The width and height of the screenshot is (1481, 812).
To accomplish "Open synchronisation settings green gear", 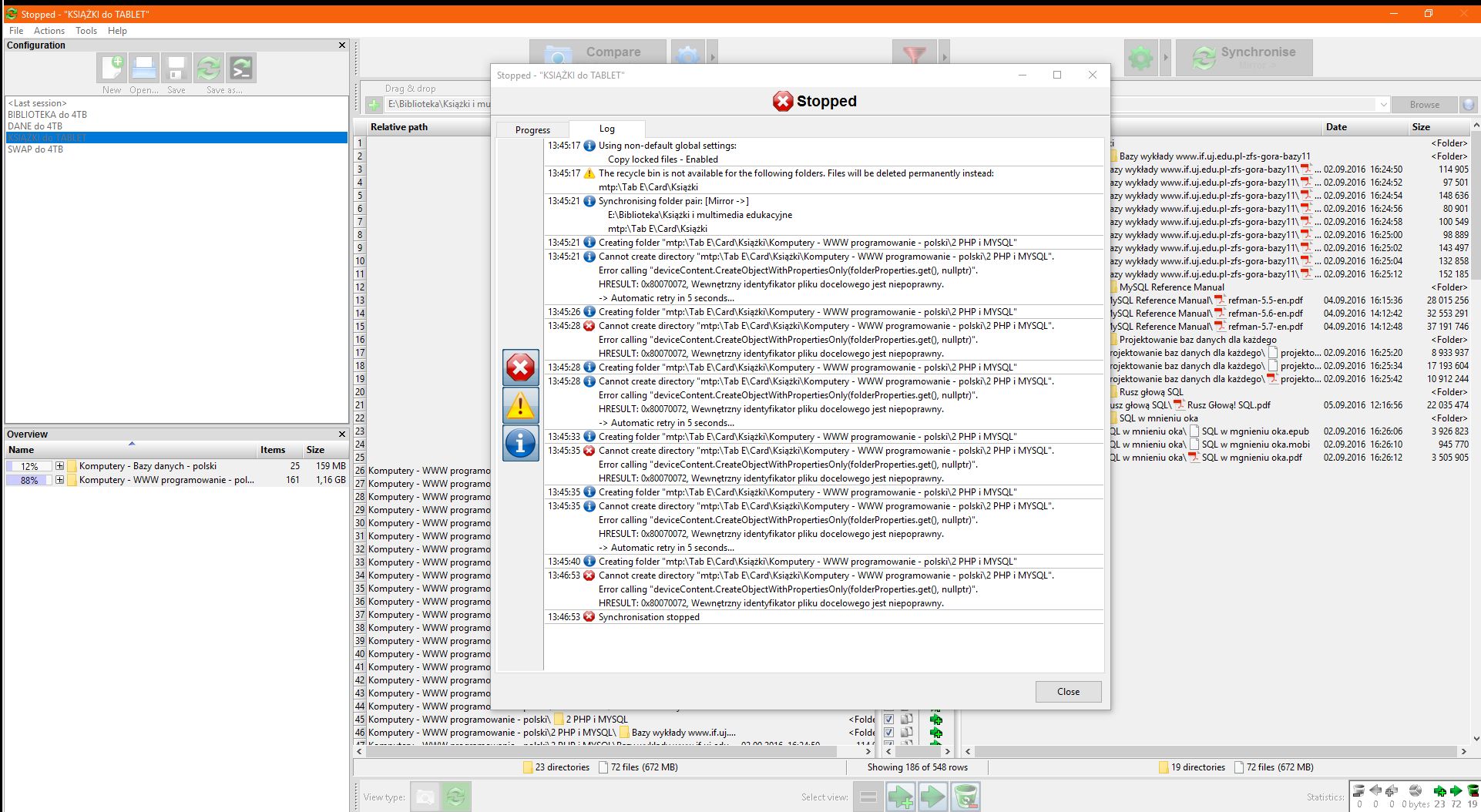I will [x=1140, y=58].
